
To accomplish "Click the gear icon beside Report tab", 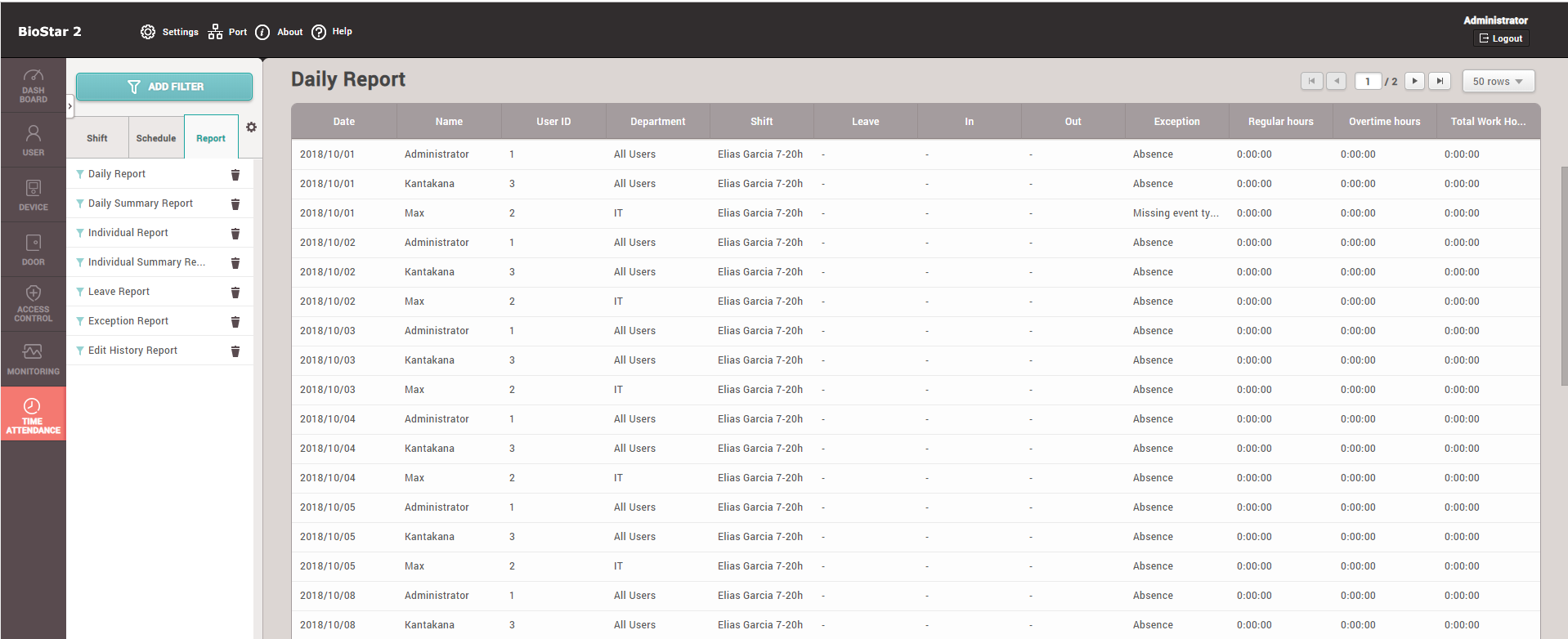I will click(251, 127).
